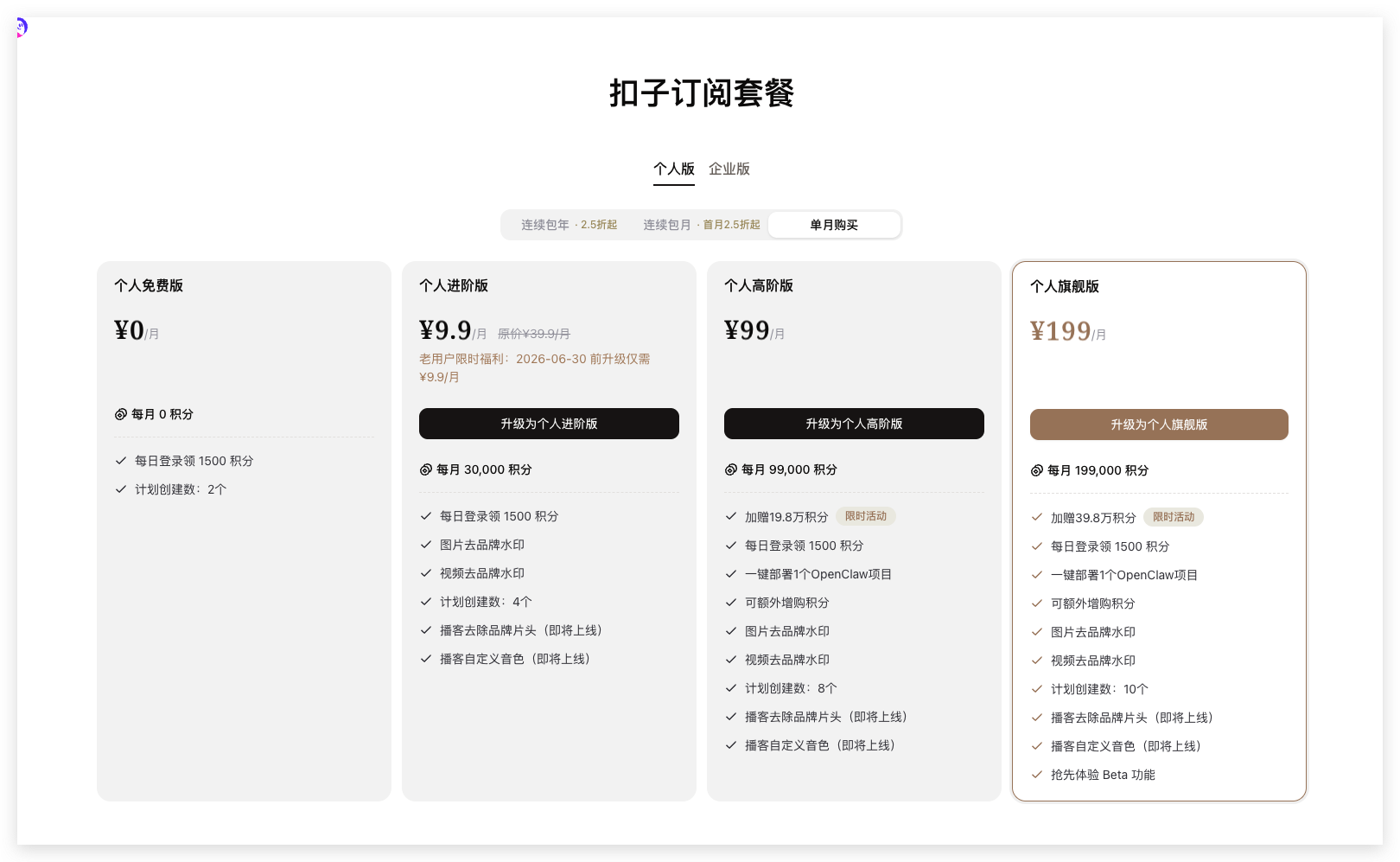
Task: Click the 升级为个人旗舰版 button
Action: point(1159,425)
